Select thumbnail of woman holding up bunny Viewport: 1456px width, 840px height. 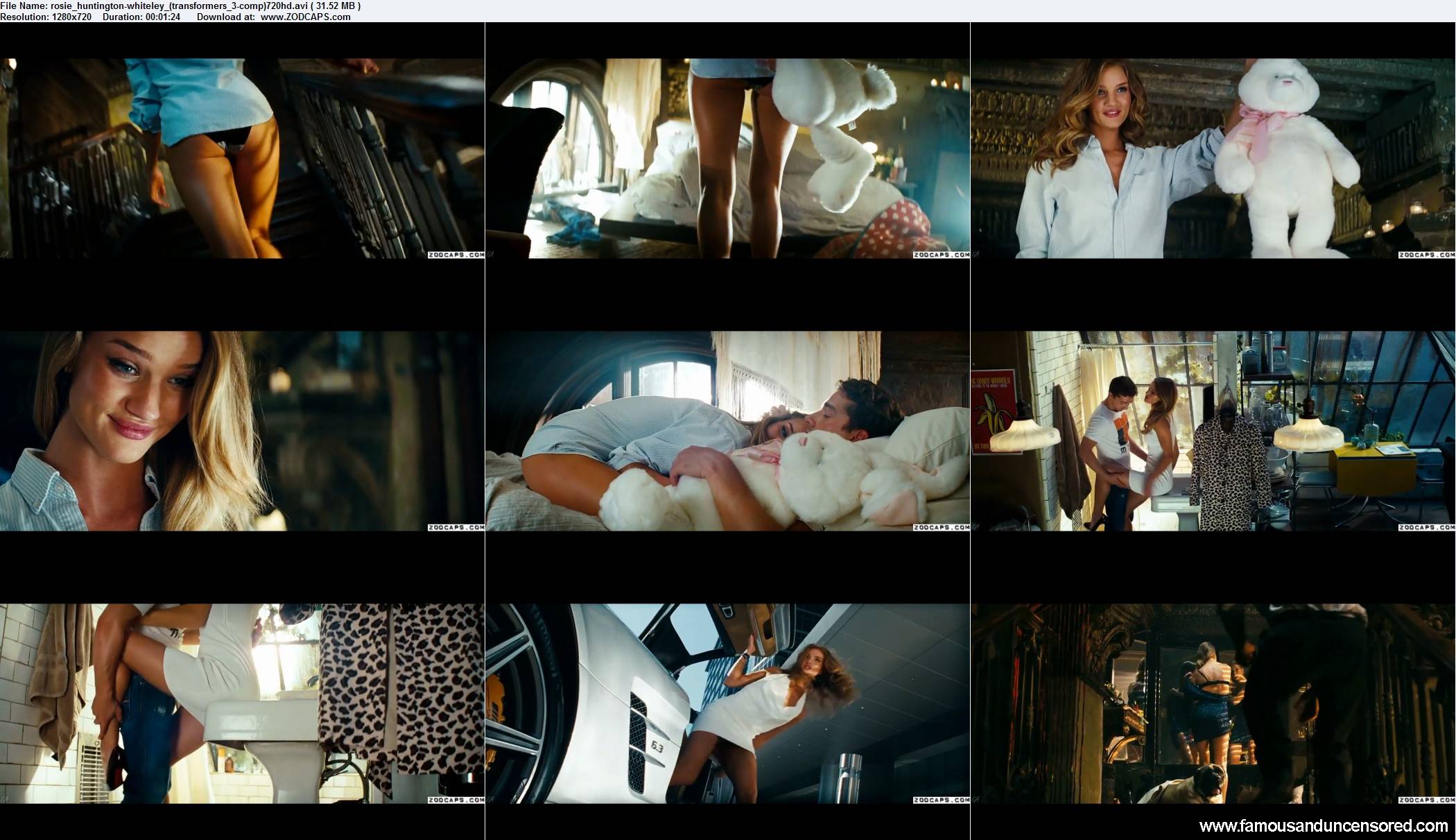click(x=1213, y=158)
